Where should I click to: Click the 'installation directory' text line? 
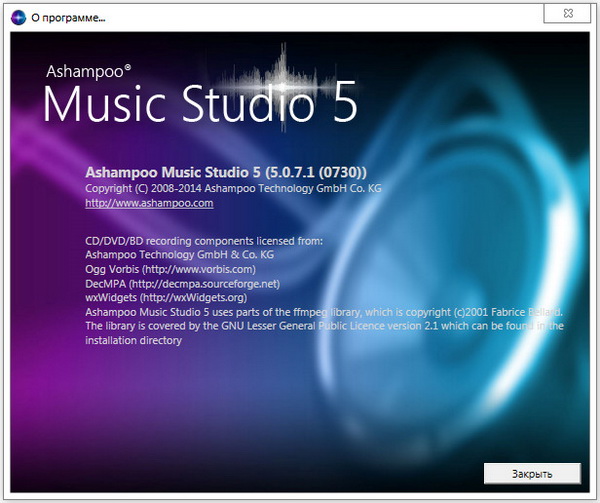click(133, 340)
